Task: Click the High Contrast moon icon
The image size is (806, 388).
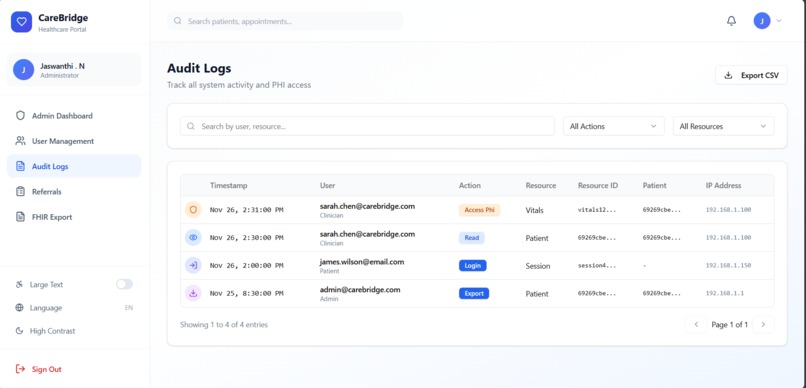Action: click(x=20, y=331)
